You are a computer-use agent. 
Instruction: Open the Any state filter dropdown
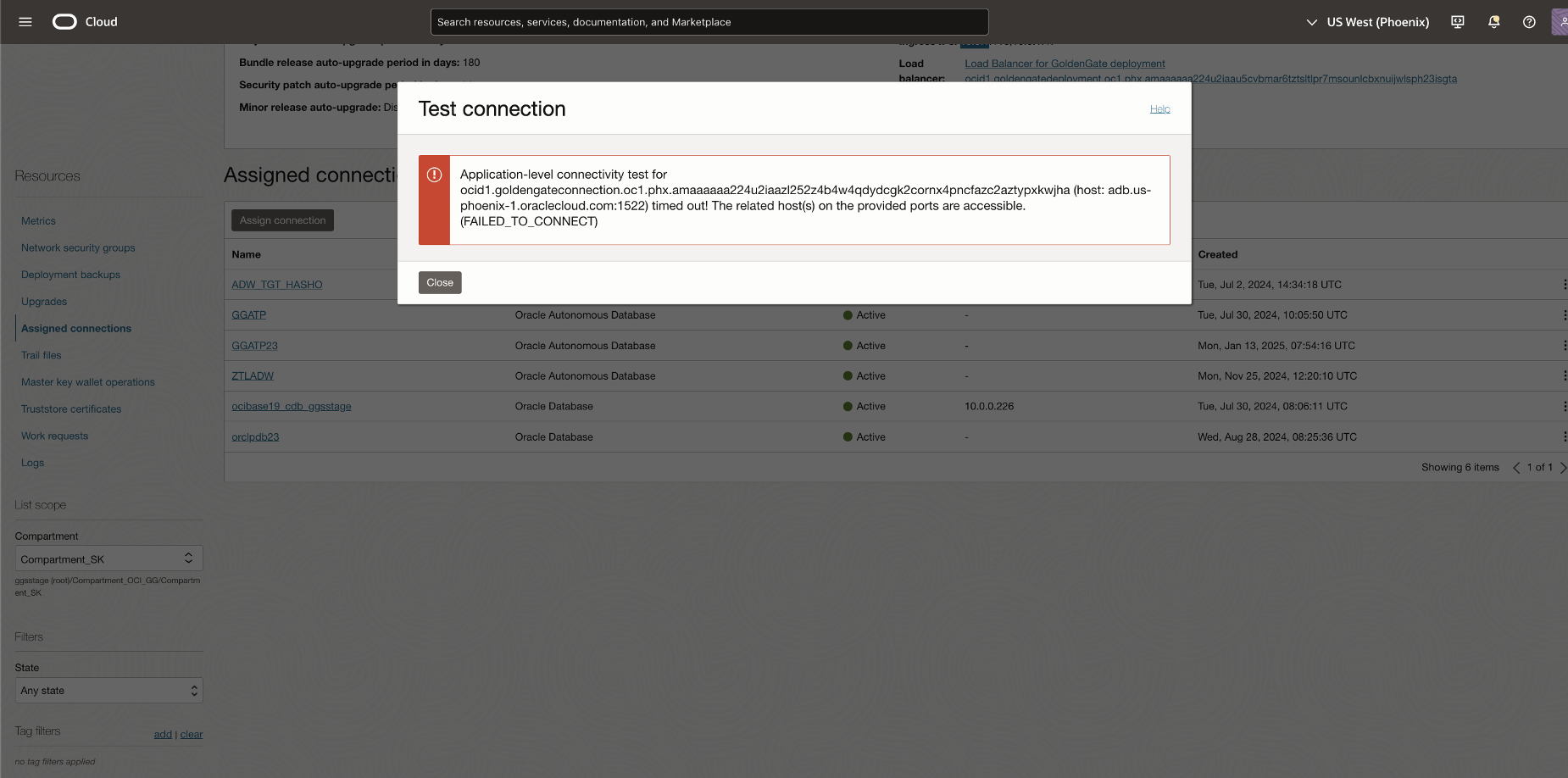point(108,691)
